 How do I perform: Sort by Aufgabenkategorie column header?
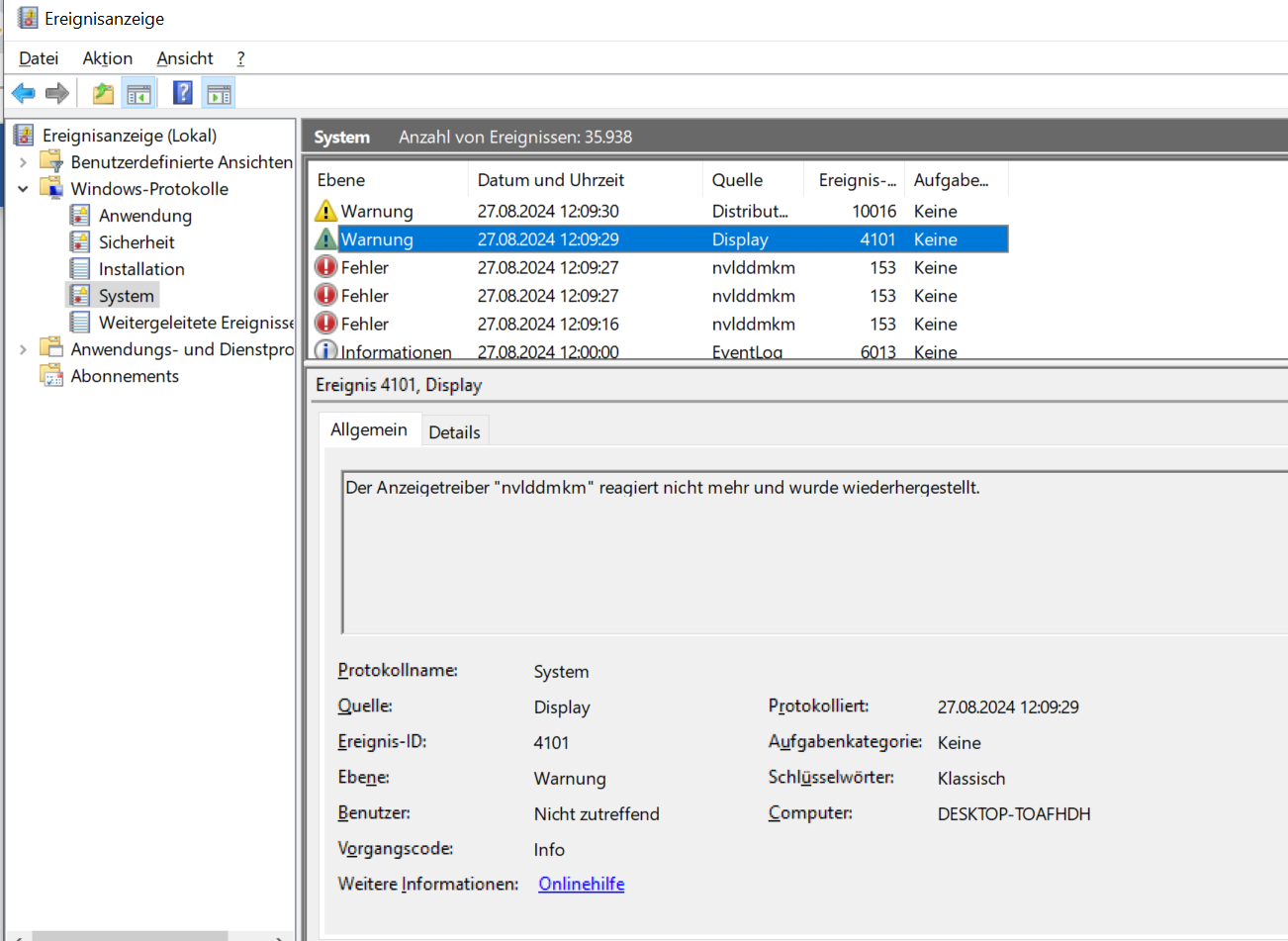(x=956, y=180)
